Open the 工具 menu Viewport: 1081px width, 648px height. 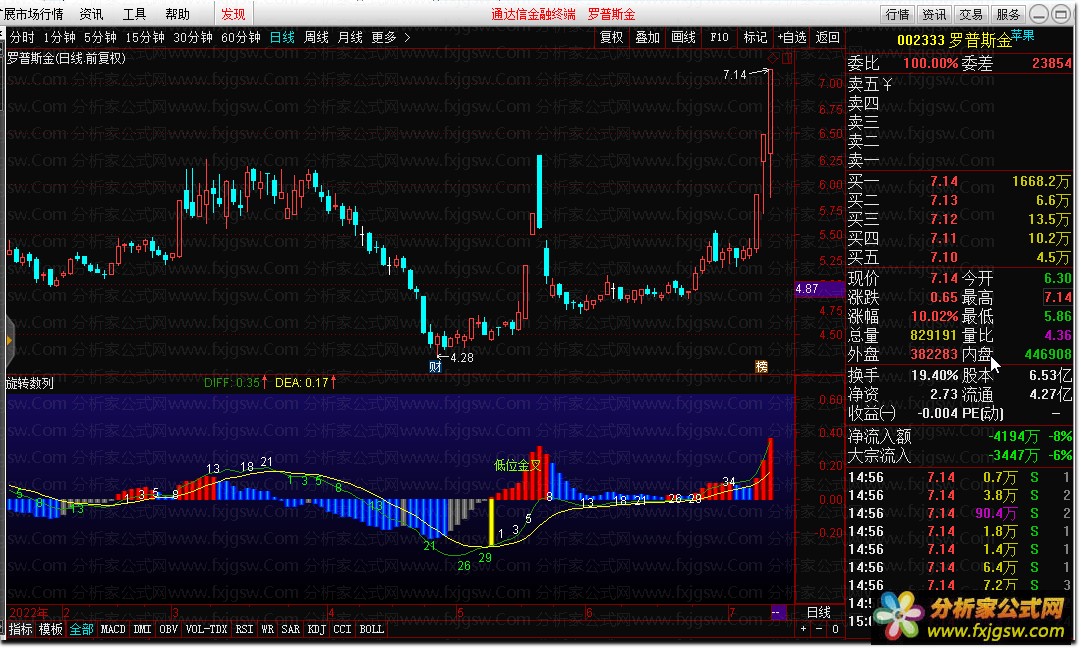click(x=134, y=14)
